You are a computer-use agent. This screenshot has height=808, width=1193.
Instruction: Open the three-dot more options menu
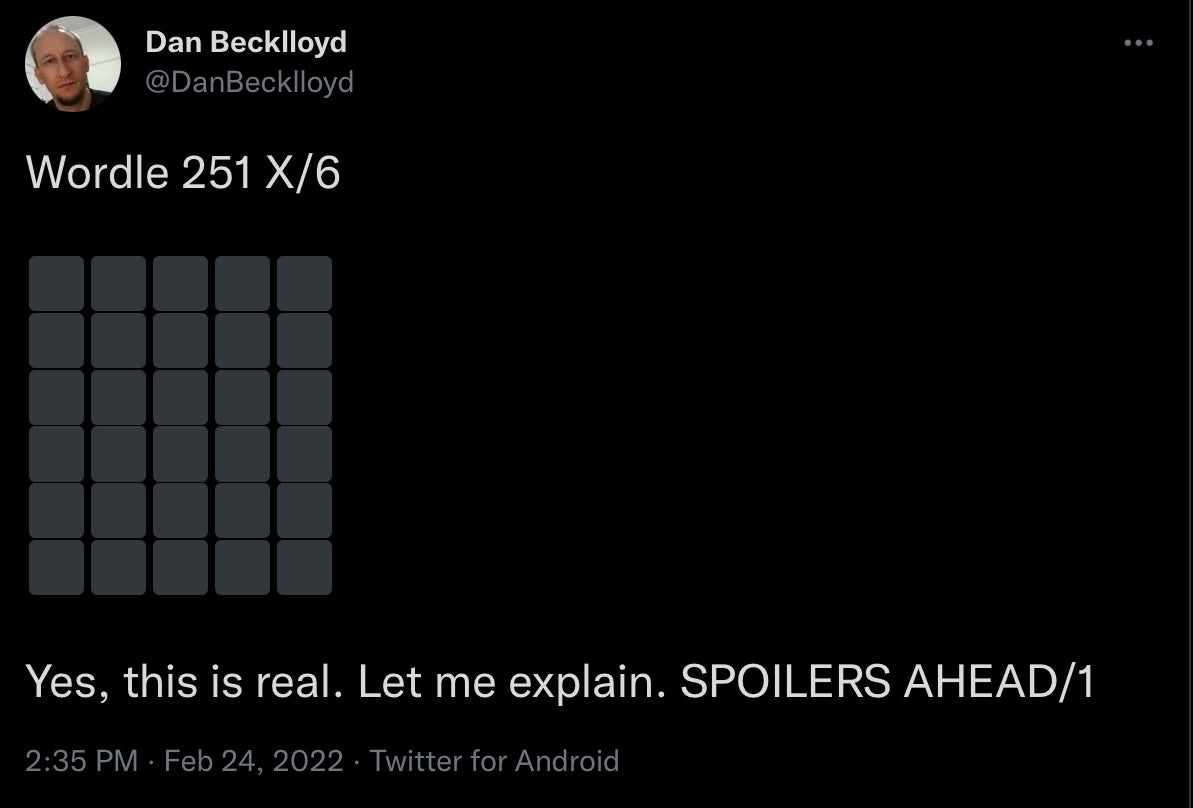1138,43
